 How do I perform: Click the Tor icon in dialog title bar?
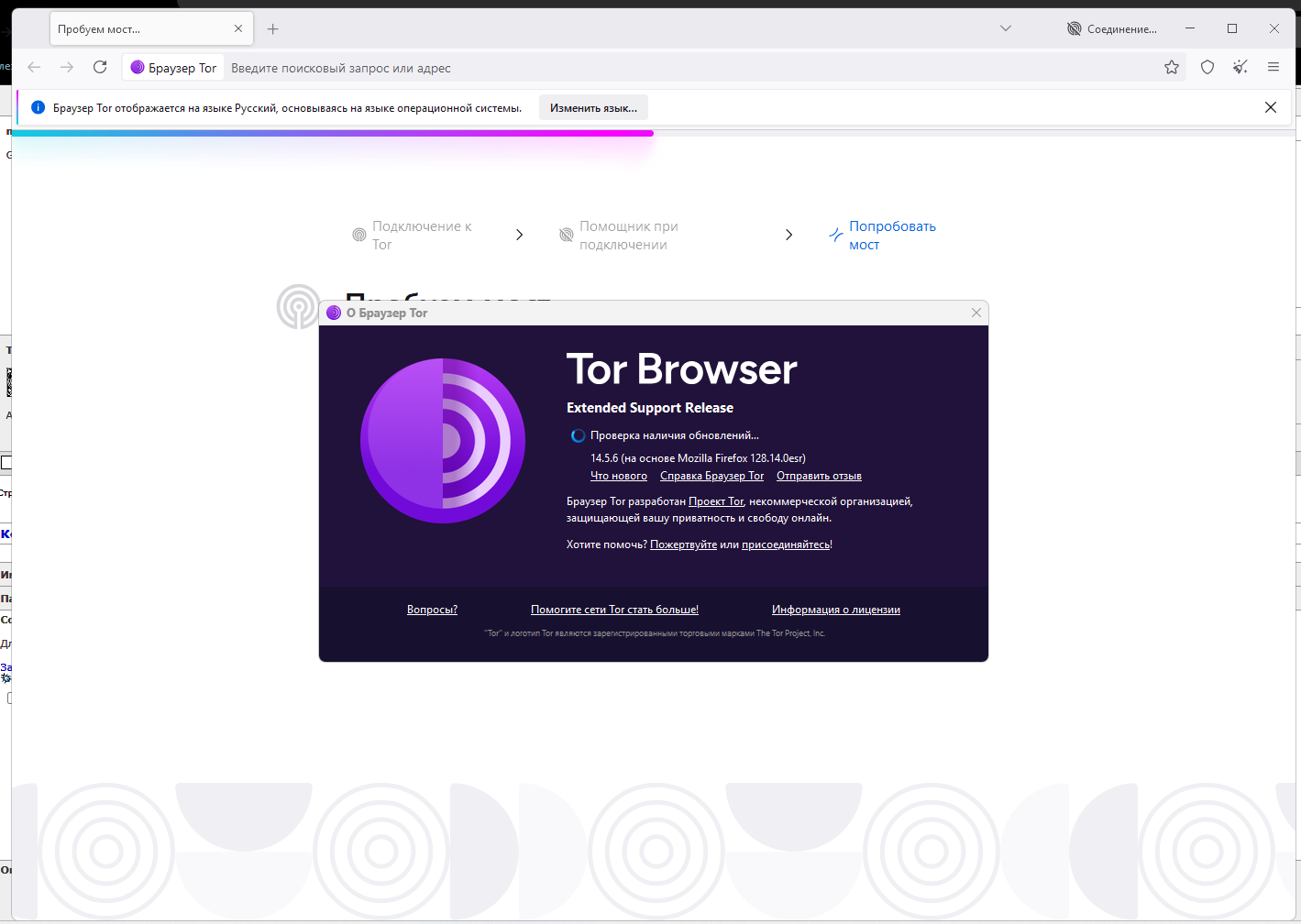(x=334, y=313)
